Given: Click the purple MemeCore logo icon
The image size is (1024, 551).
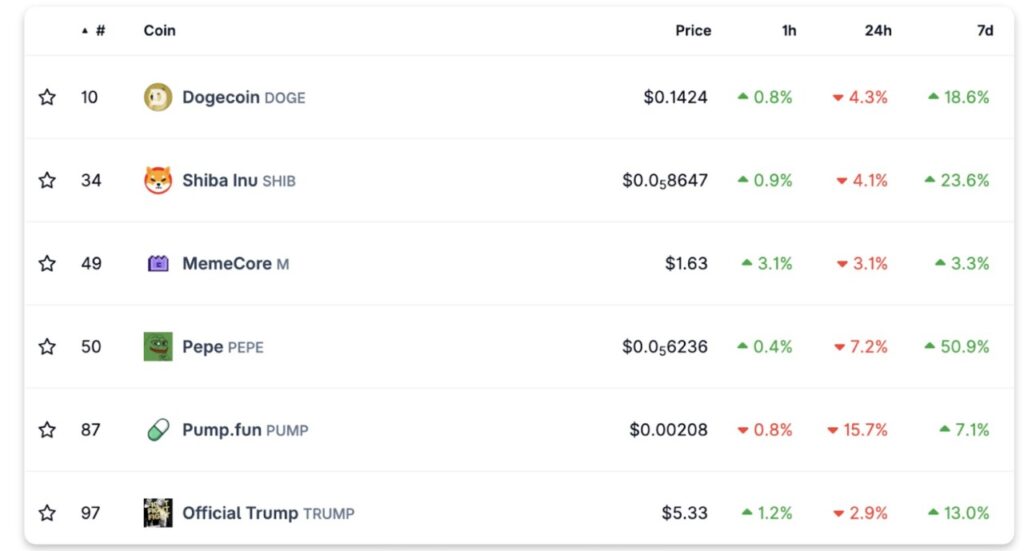Looking at the screenshot, I should (x=158, y=264).
